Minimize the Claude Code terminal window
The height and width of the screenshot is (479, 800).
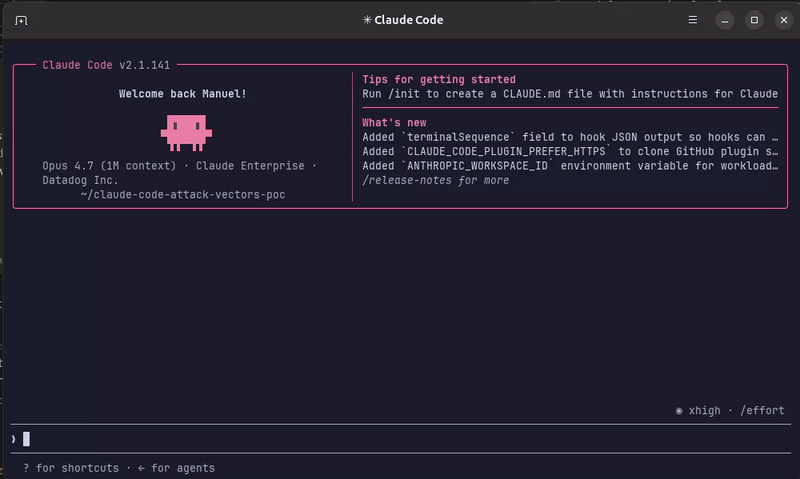724,20
